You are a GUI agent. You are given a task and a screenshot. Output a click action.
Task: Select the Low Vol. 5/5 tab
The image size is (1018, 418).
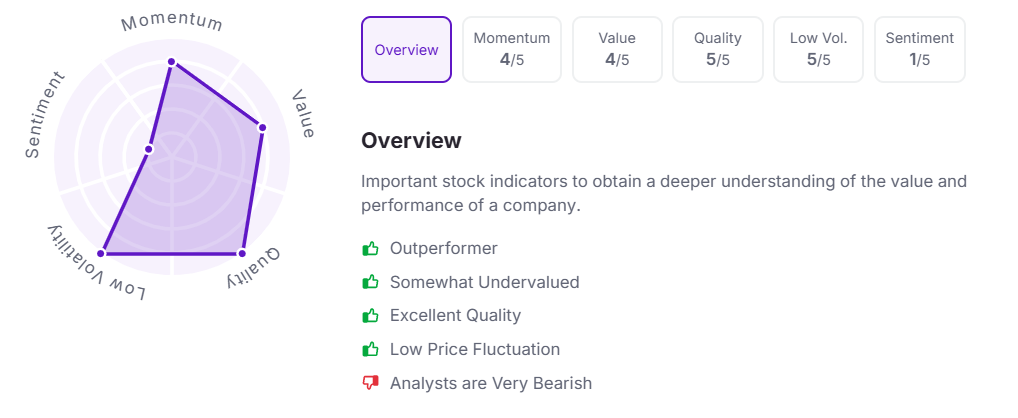(x=819, y=49)
